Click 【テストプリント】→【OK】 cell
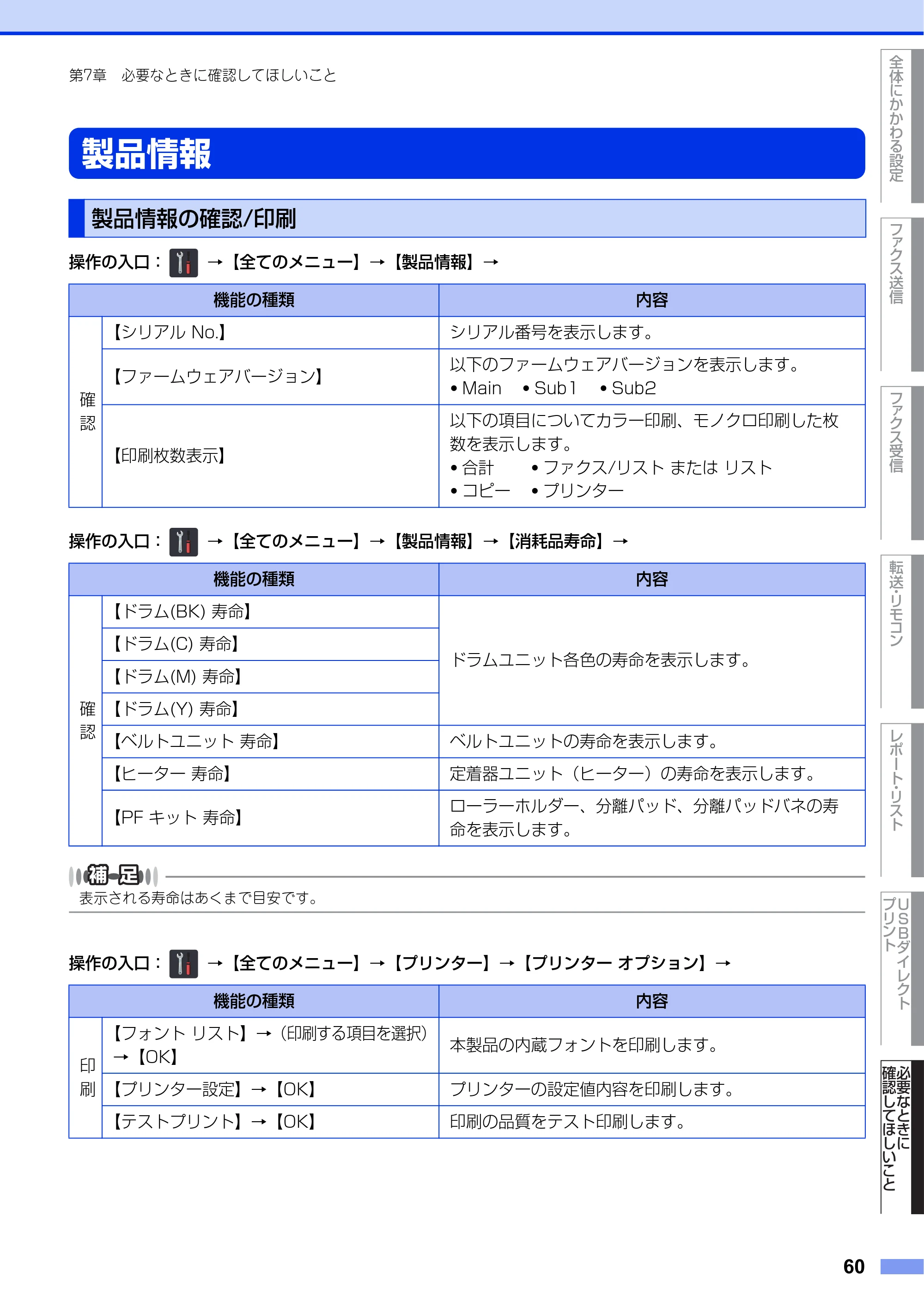 (270, 1122)
